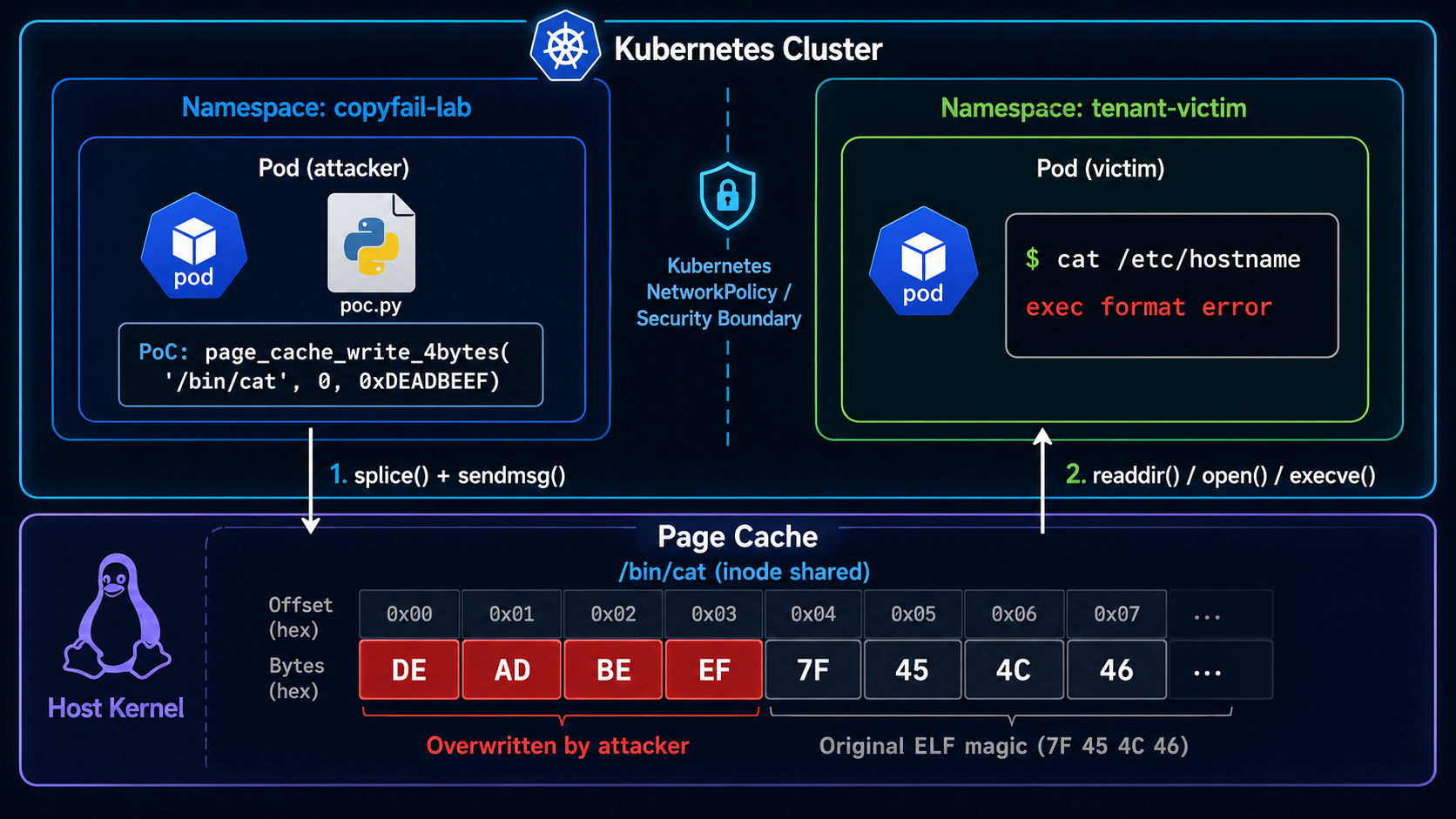
Task: Click the 0x06 offset cell
Action: (x=1014, y=614)
